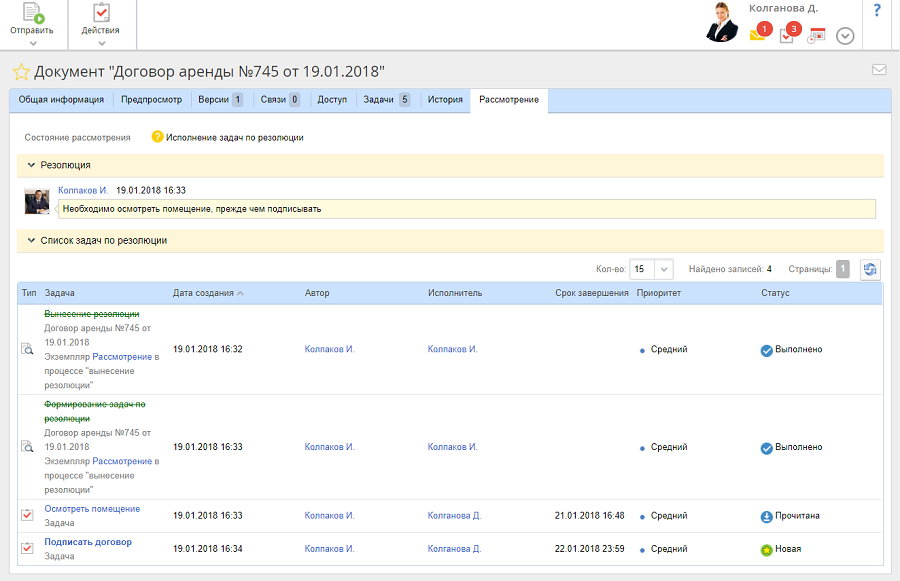Open the Колпаков И. author link in resolution

tap(83, 190)
